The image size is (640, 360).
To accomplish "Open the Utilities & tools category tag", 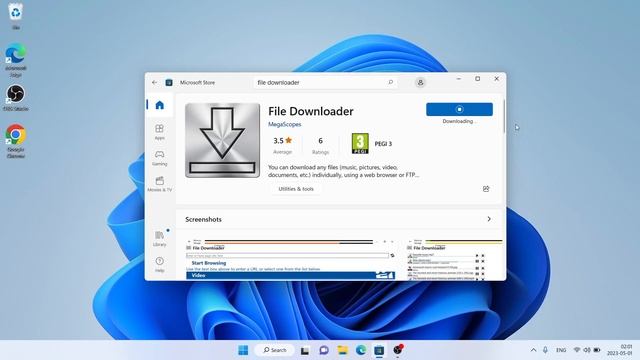I will (x=296, y=189).
